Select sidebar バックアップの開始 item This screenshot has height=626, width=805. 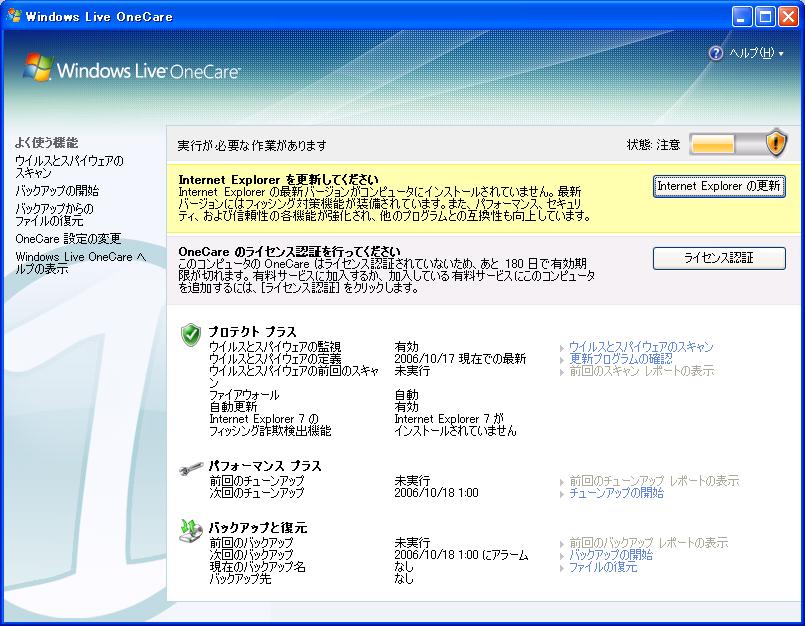[x=57, y=191]
